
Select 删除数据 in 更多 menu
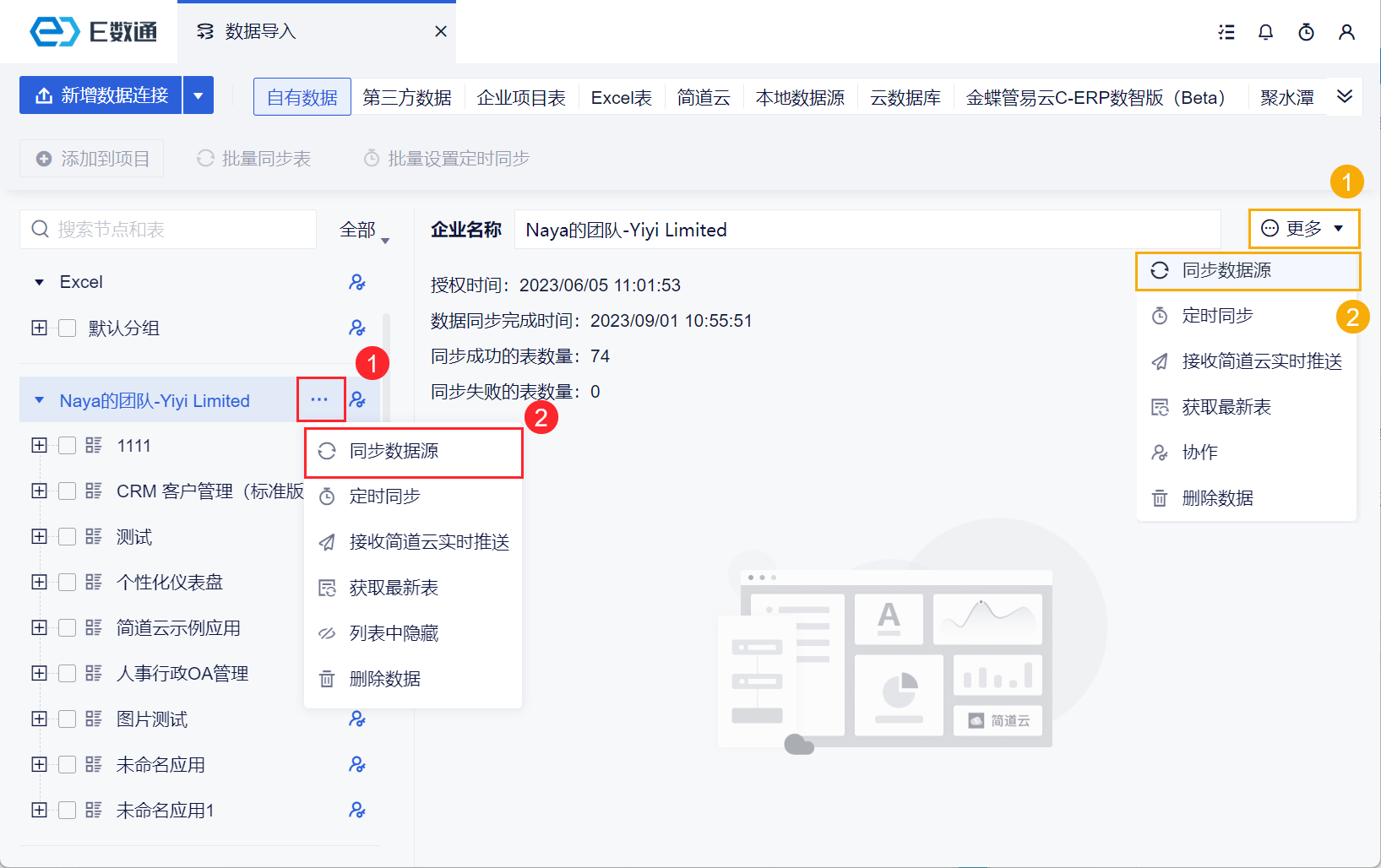1248,498
